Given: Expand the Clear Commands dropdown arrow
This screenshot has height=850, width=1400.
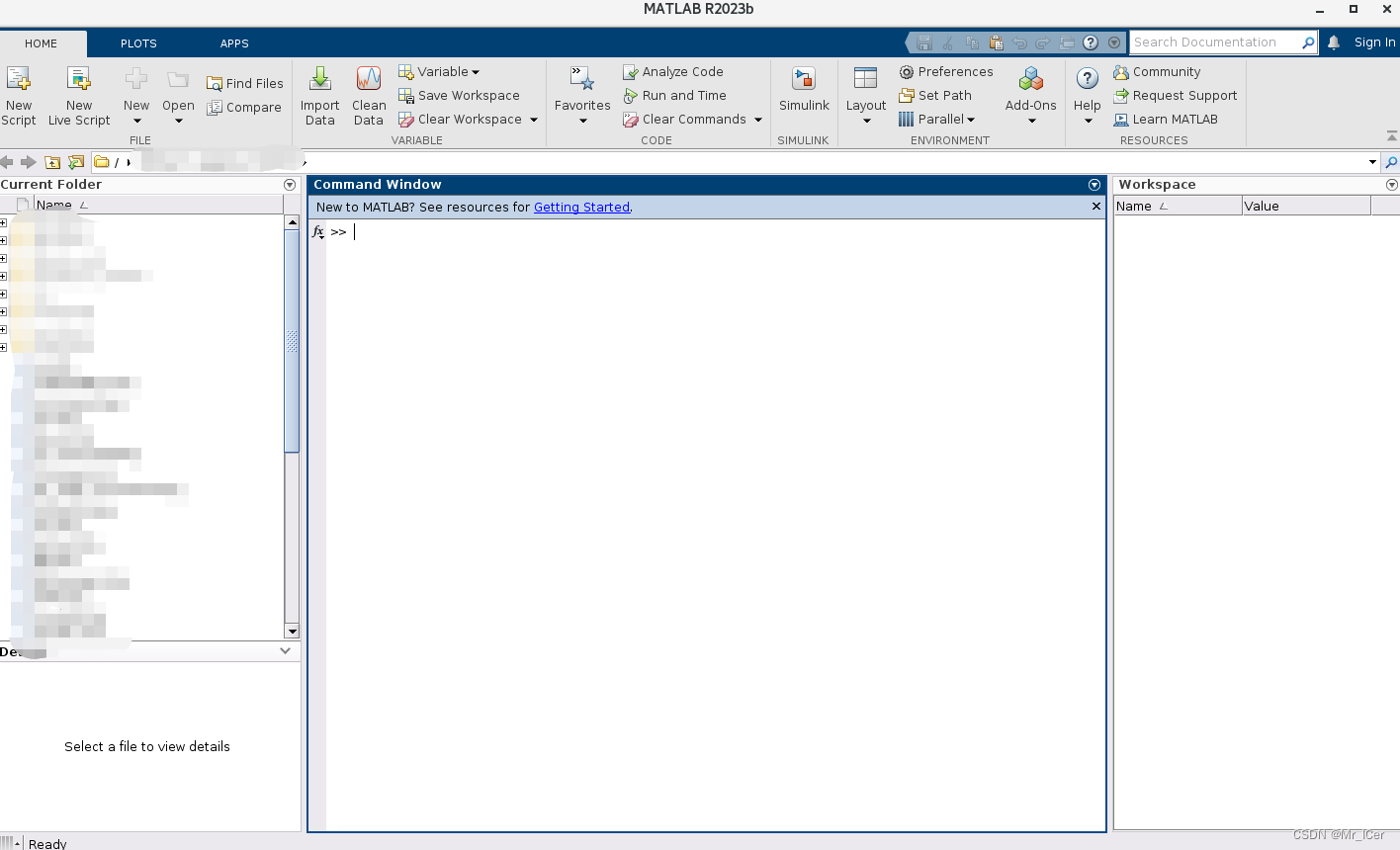Looking at the screenshot, I should tap(758, 120).
